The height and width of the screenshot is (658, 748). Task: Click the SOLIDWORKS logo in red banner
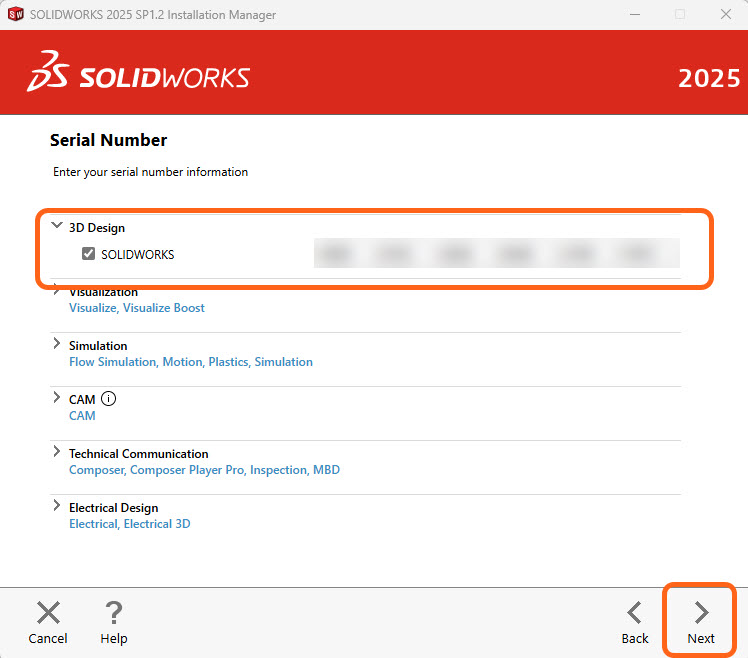pos(139,75)
